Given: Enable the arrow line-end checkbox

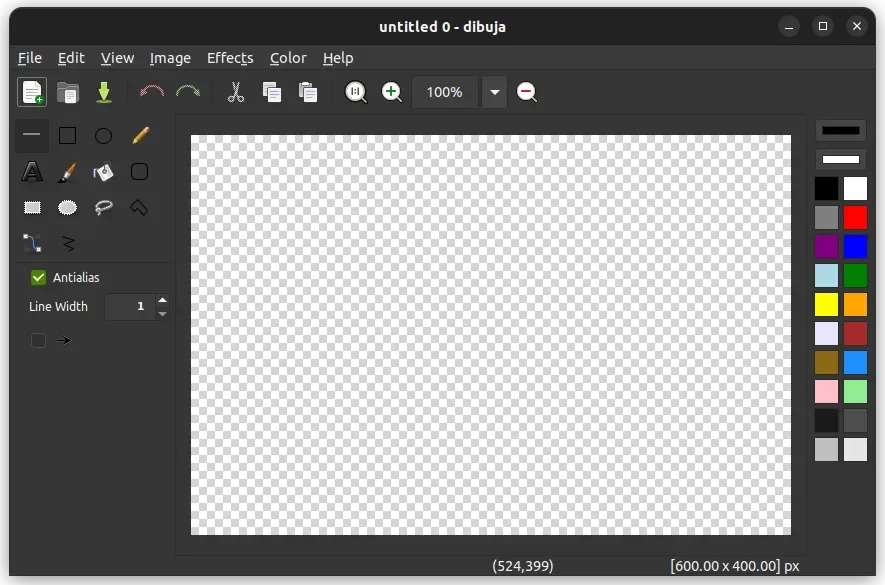Looking at the screenshot, I should [x=38, y=340].
